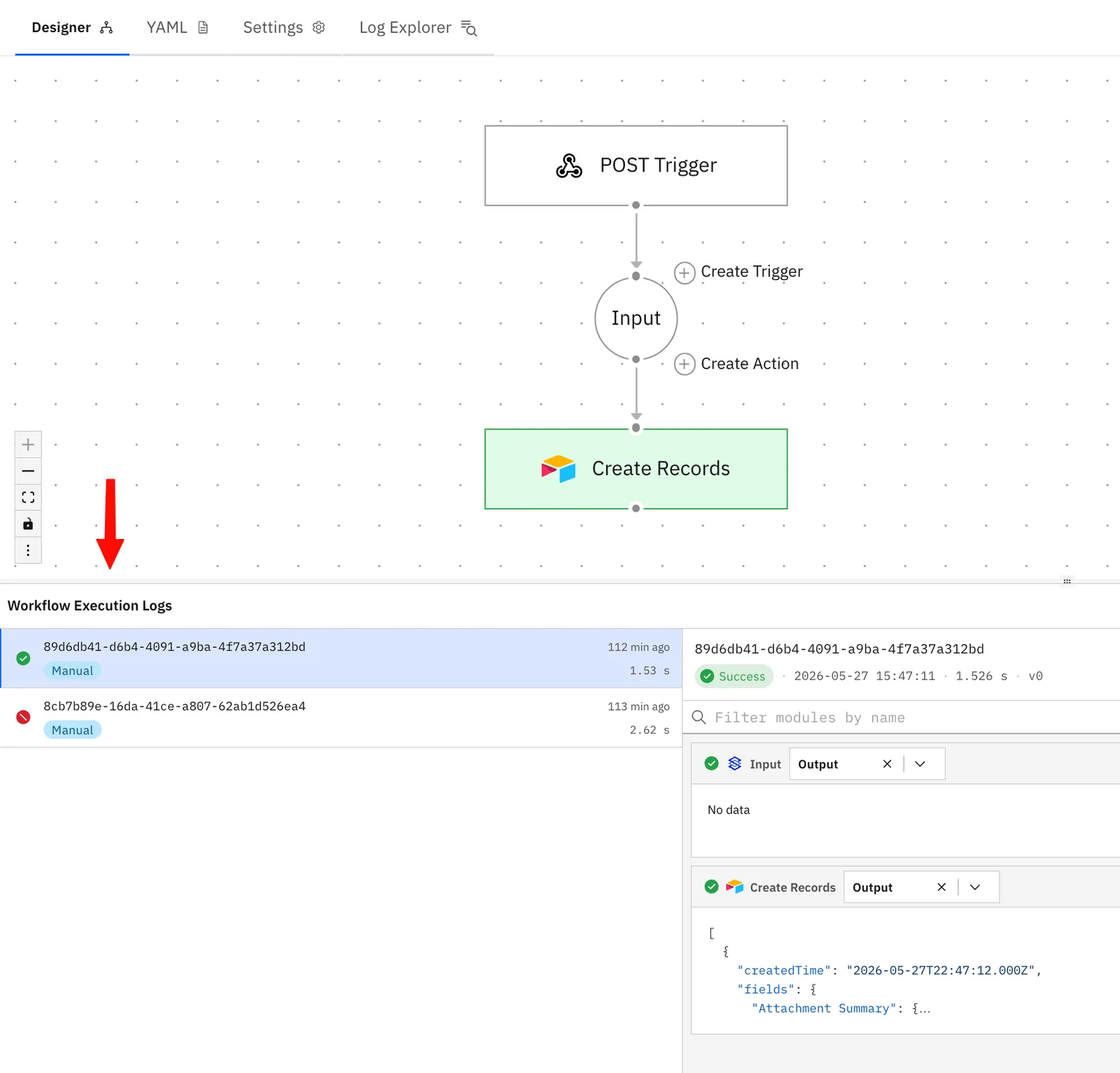Fit the workflow view to screen

point(28,498)
